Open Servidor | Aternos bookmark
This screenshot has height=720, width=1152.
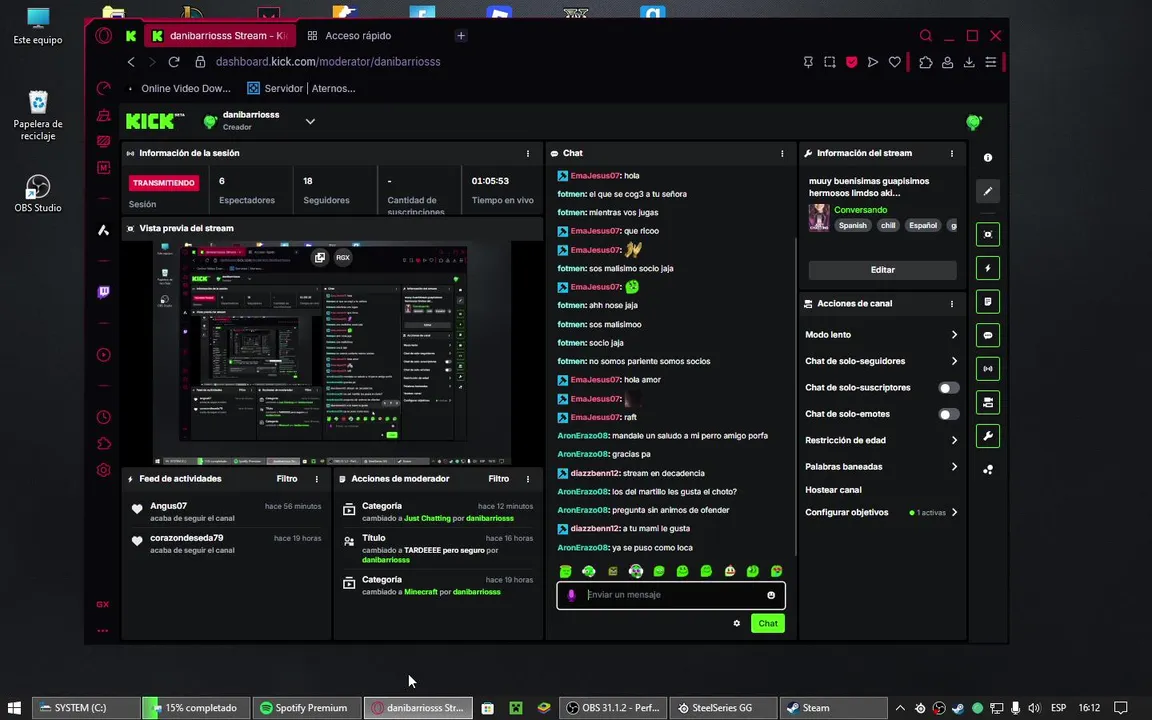click(302, 88)
